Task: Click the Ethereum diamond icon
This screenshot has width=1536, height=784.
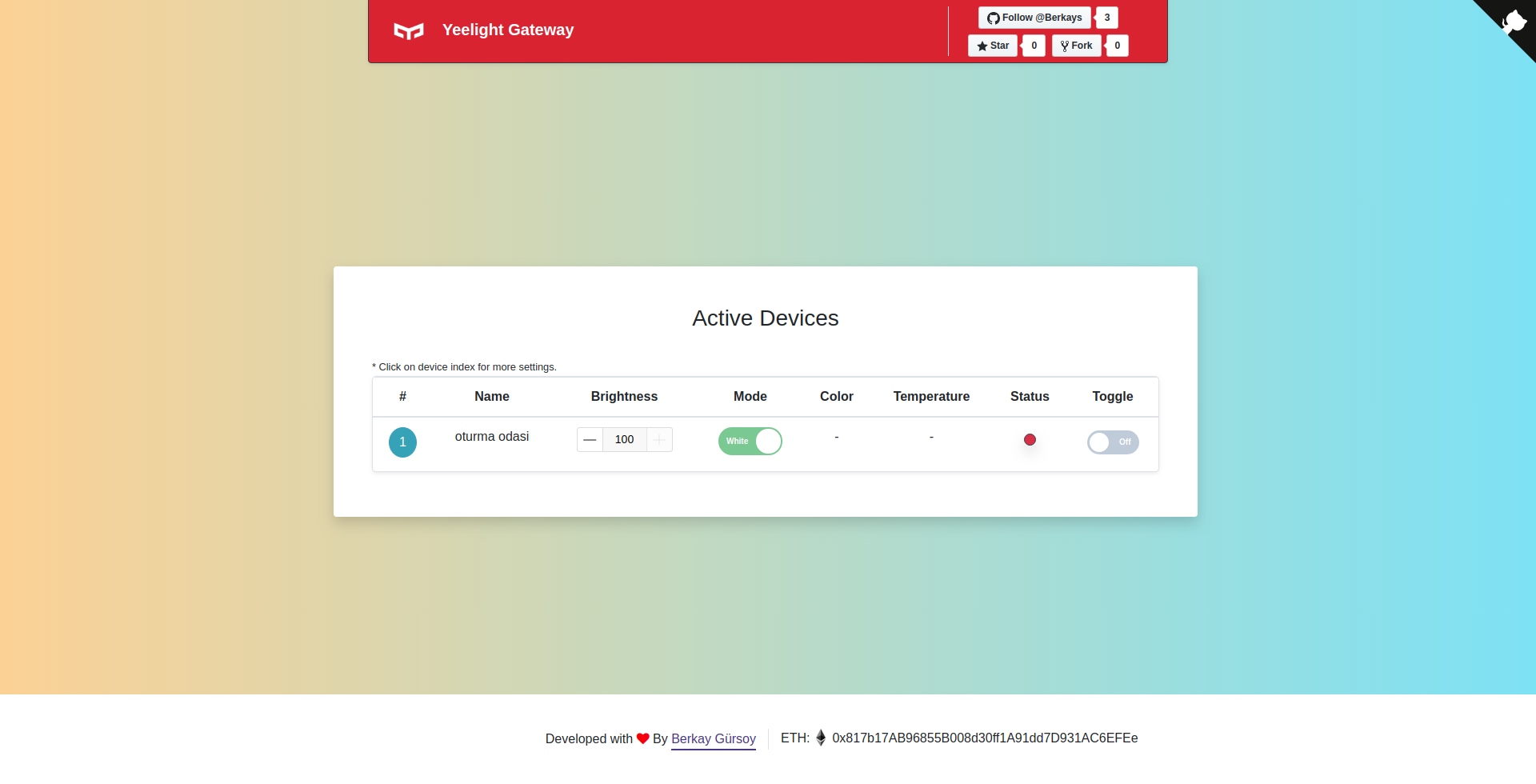Action: click(x=821, y=738)
